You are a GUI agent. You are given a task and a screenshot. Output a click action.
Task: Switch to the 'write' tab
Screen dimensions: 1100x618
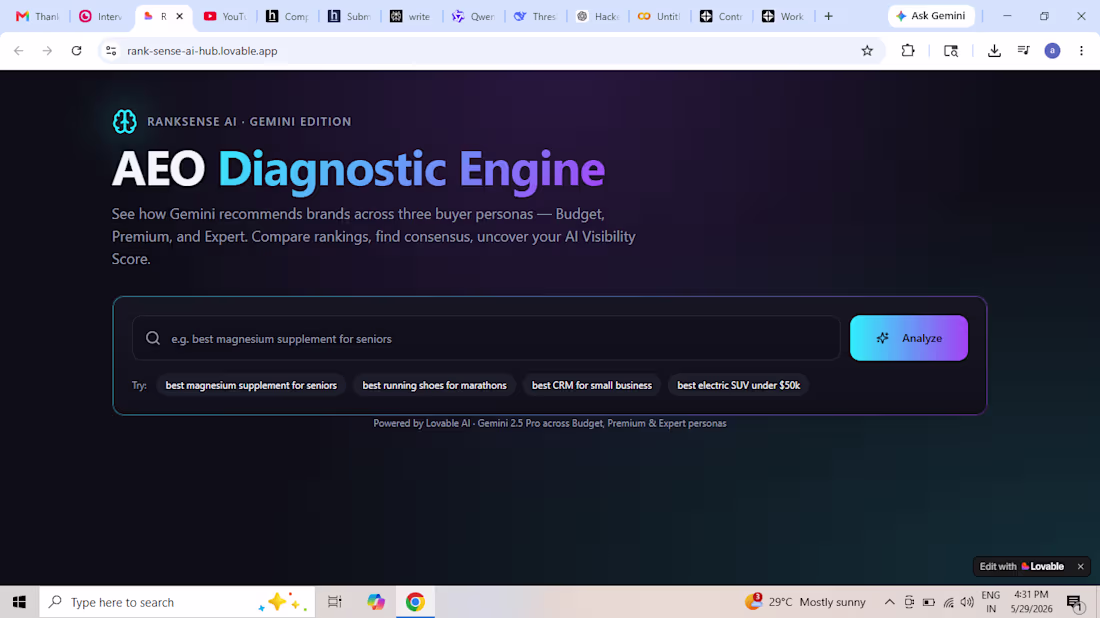click(x=410, y=16)
